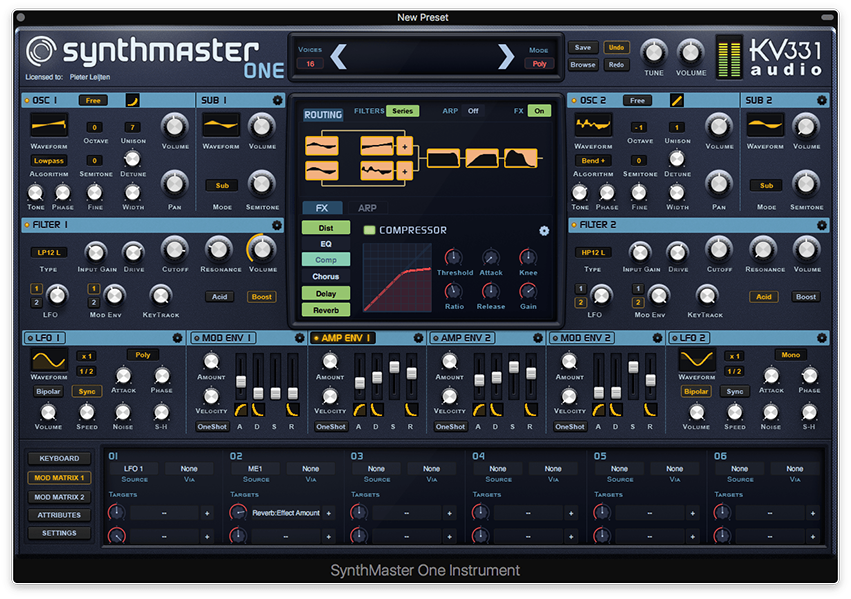
Task: Click the LFO 1 sine waveform display
Action: [x=48, y=358]
